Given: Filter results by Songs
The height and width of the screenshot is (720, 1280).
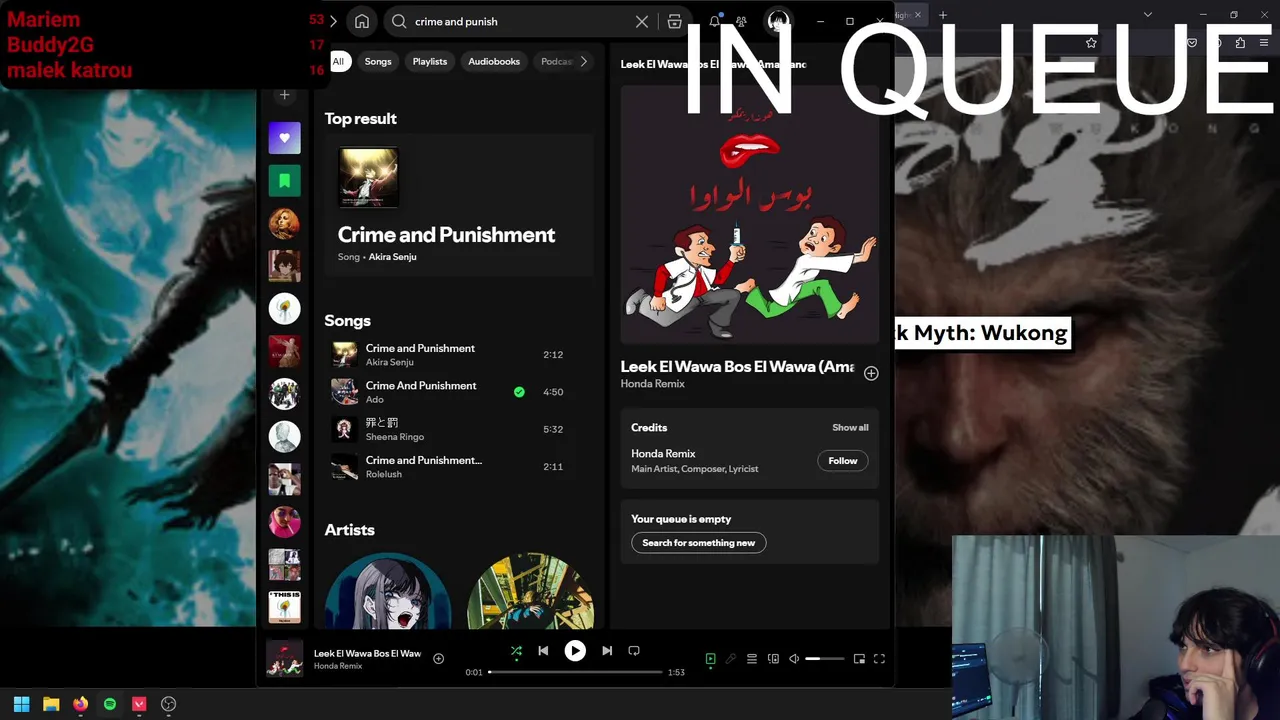Looking at the screenshot, I should [378, 61].
